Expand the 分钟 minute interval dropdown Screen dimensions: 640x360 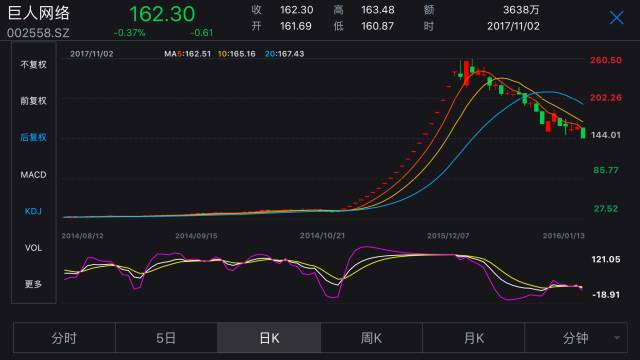coord(576,338)
